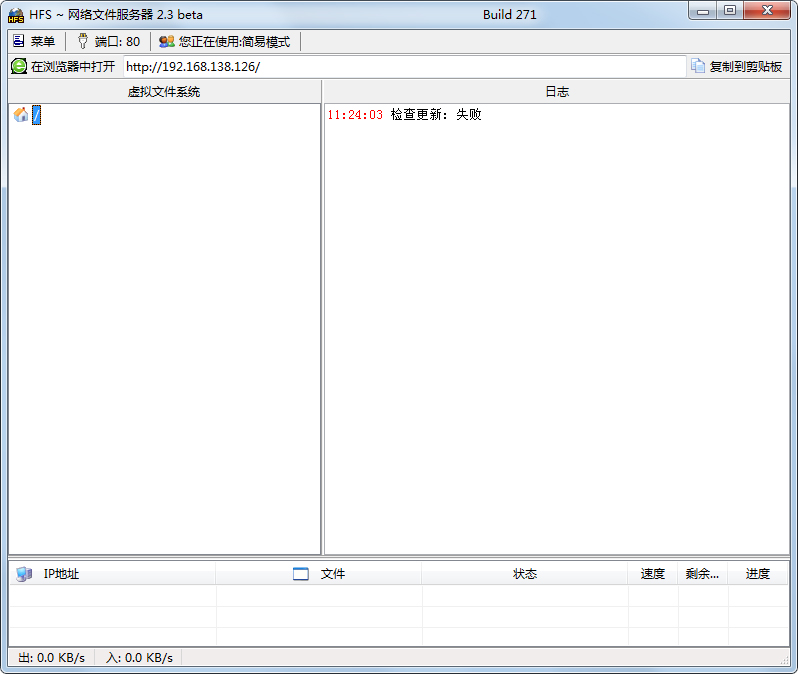This screenshot has width=798, height=674.
Task: Click the 进度 column header
Action: (x=758, y=574)
